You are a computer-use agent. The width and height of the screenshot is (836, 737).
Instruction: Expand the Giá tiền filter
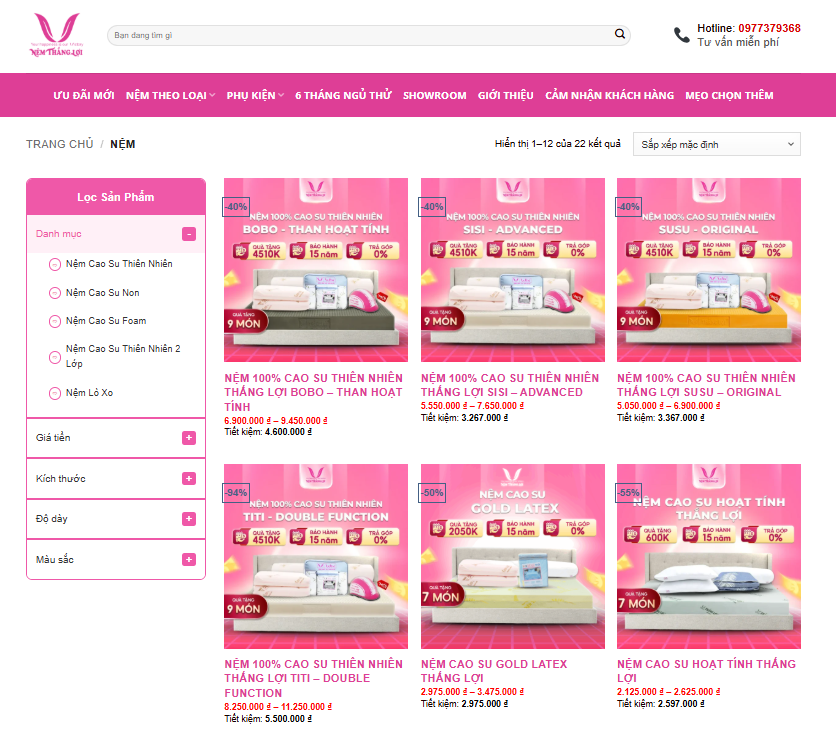click(x=188, y=438)
